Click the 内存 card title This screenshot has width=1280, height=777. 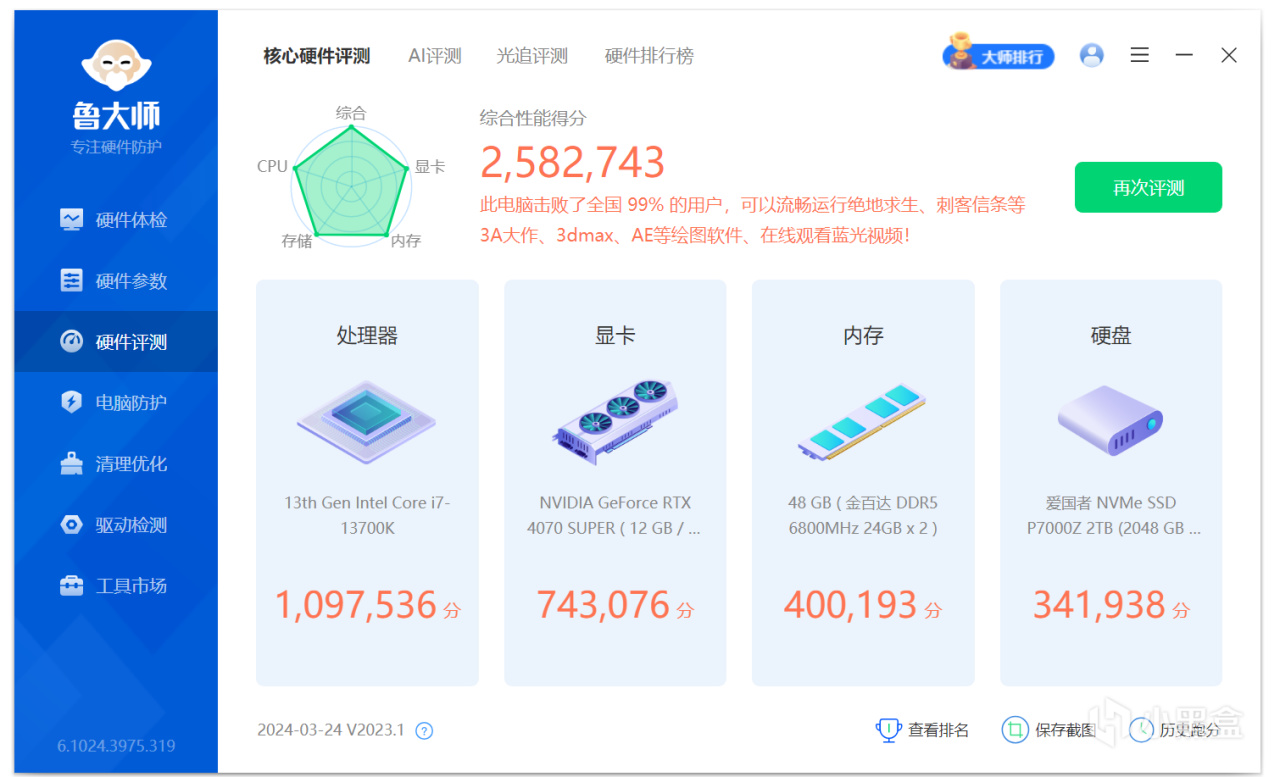[863, 336]
